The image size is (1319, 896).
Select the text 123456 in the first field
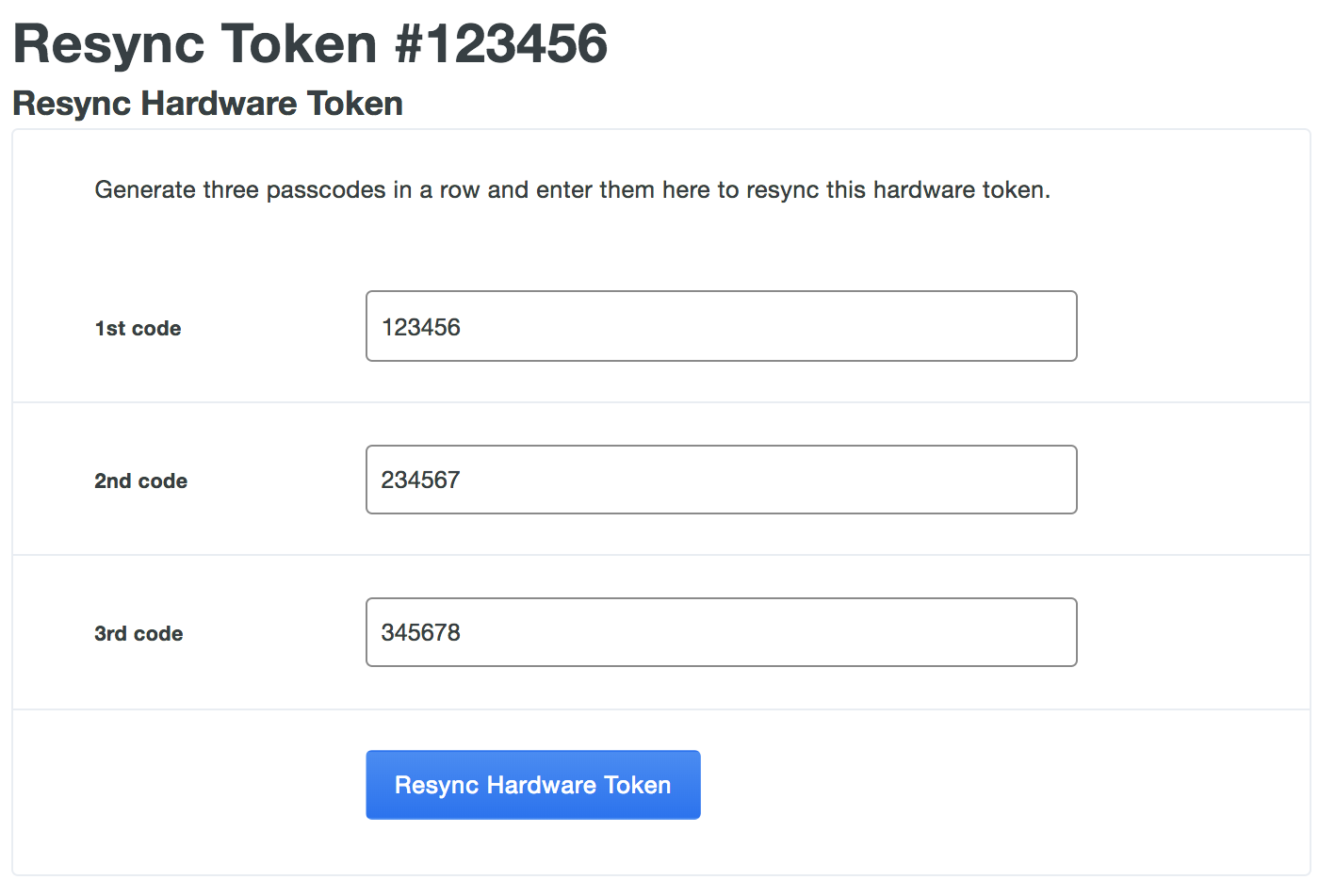[421, 327]
